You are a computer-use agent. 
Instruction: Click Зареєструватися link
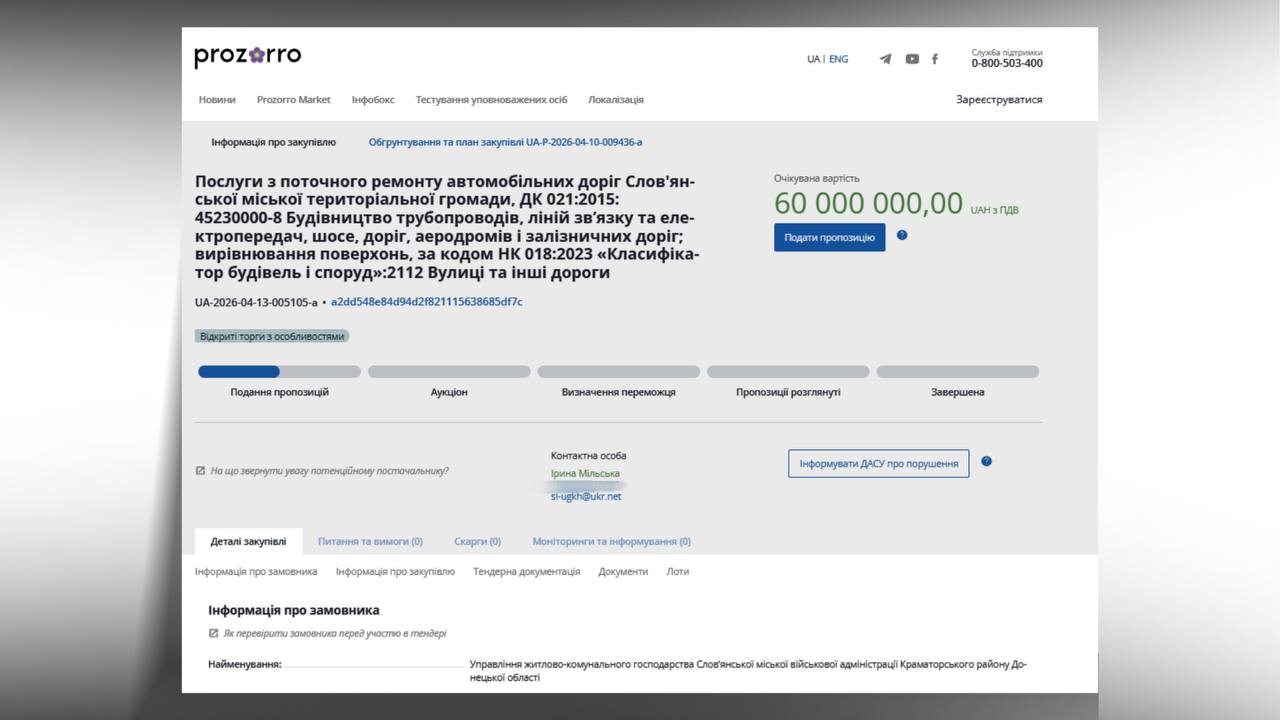[998, 100]
